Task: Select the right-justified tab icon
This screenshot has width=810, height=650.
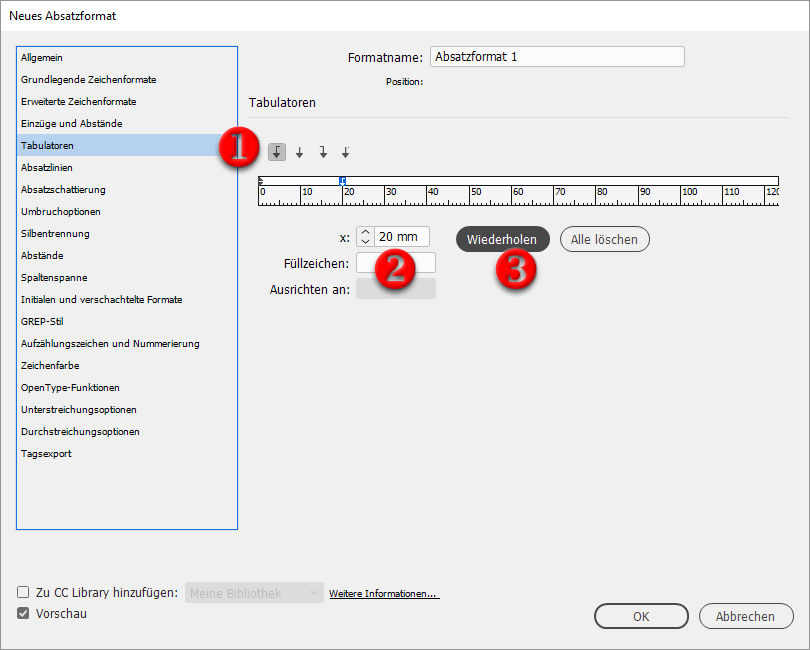Action: click(322, 152)
